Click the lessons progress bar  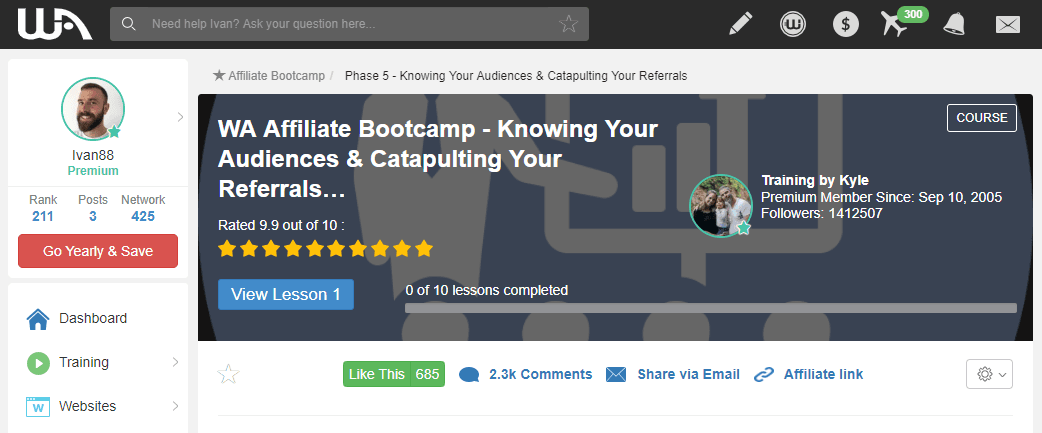click(711, 307)
